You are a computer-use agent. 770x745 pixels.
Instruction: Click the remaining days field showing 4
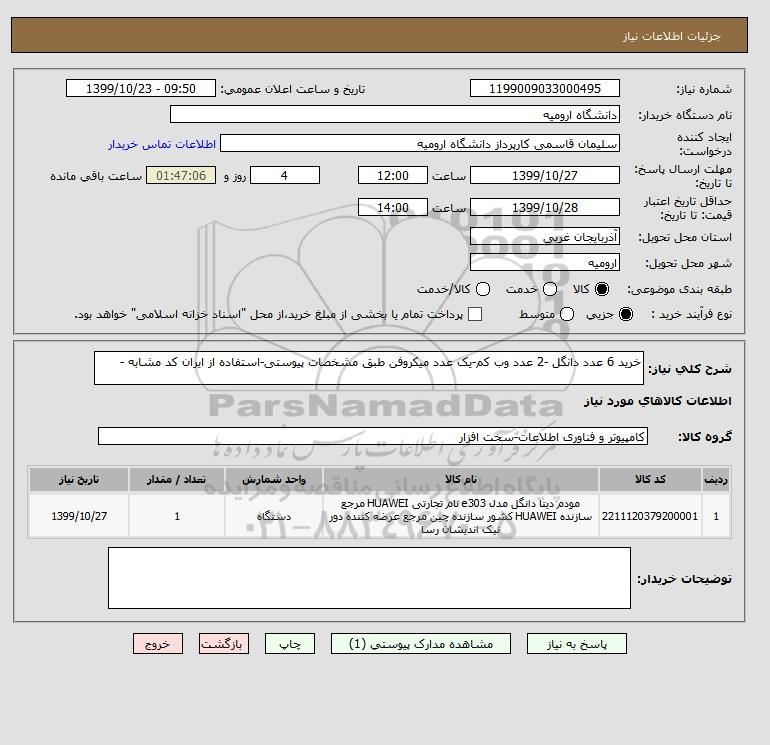285,175
